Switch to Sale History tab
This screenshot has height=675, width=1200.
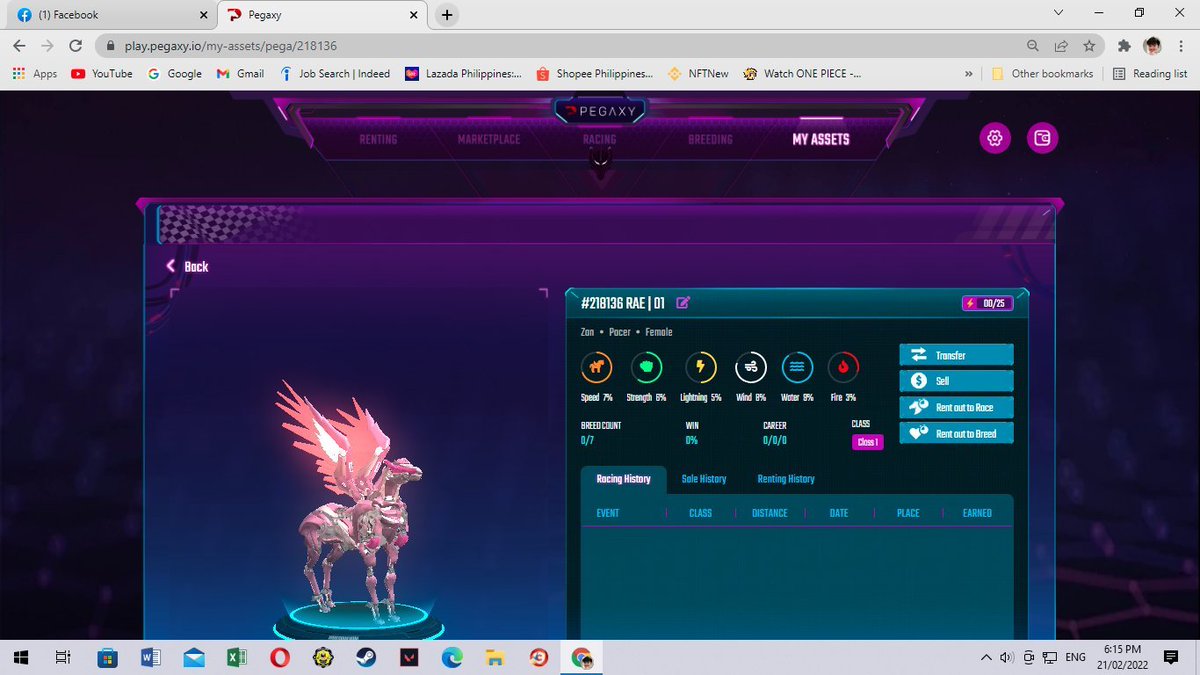(704, 479)
